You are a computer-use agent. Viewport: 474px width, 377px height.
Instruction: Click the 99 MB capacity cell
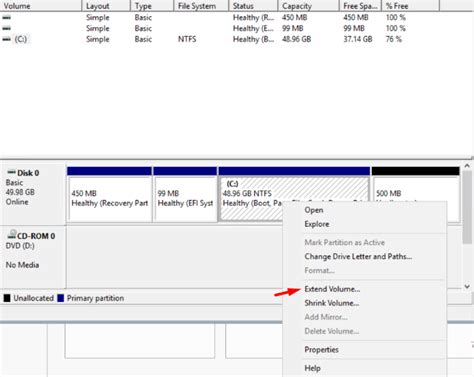293,28
